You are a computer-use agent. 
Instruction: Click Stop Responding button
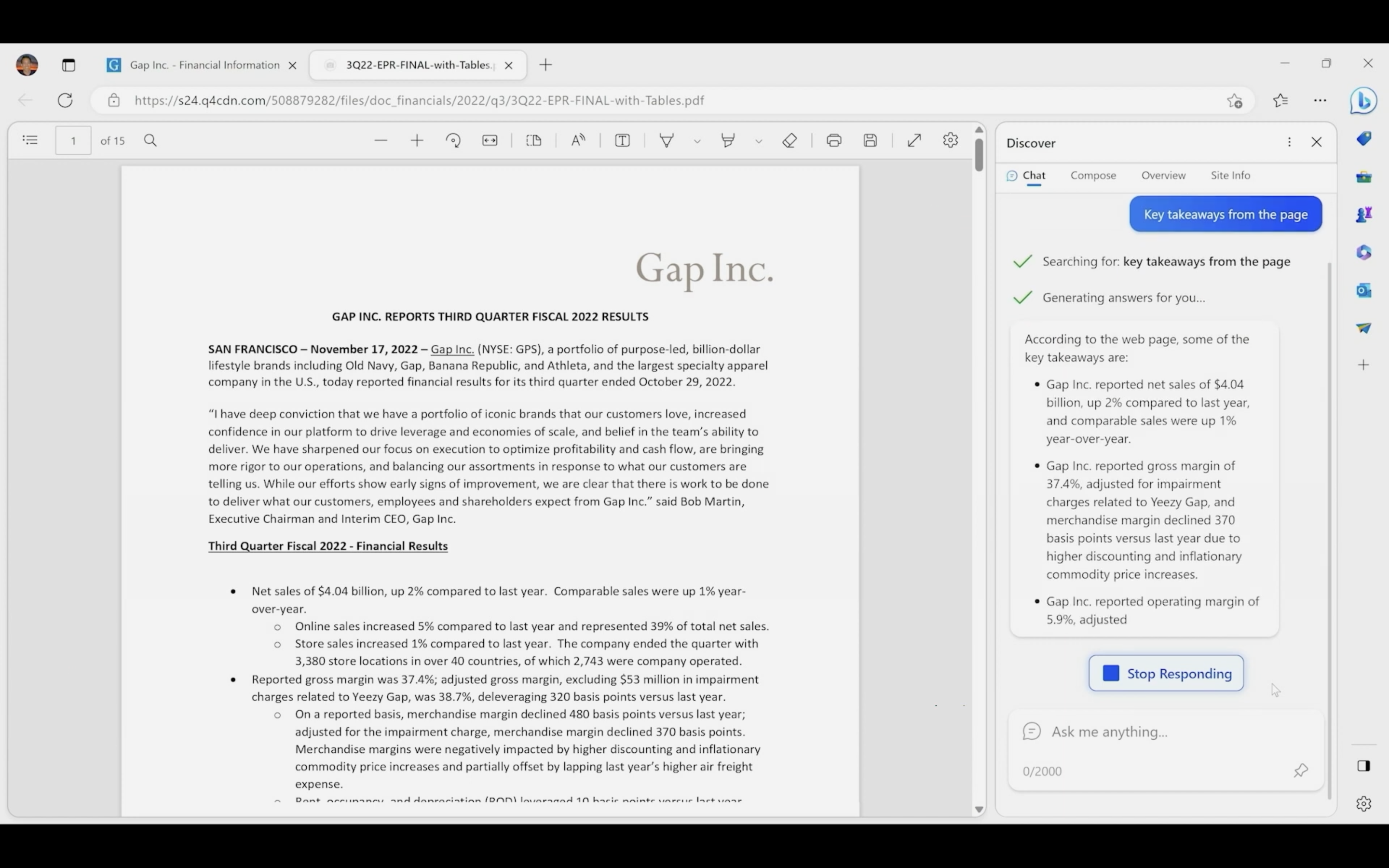point(1166,673)
